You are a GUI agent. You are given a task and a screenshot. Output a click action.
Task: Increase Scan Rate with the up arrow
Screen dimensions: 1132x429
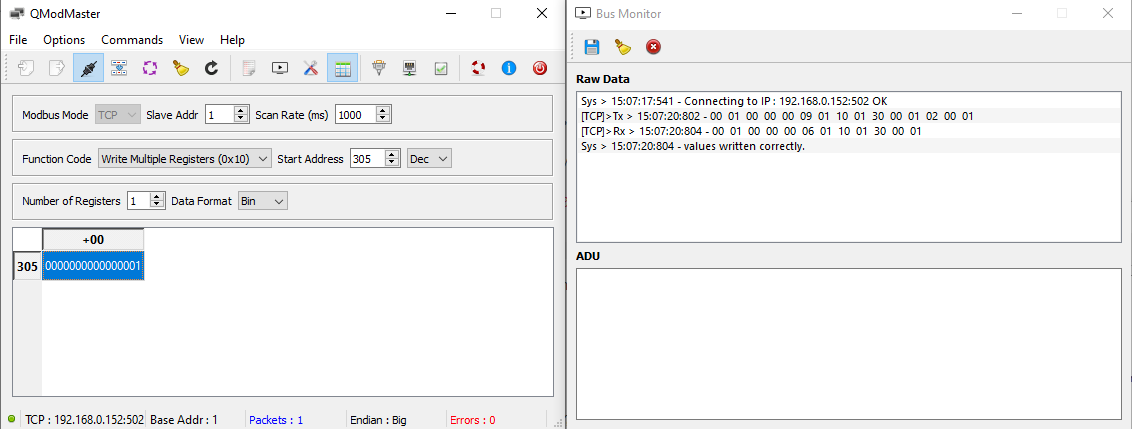pos(383,110)
